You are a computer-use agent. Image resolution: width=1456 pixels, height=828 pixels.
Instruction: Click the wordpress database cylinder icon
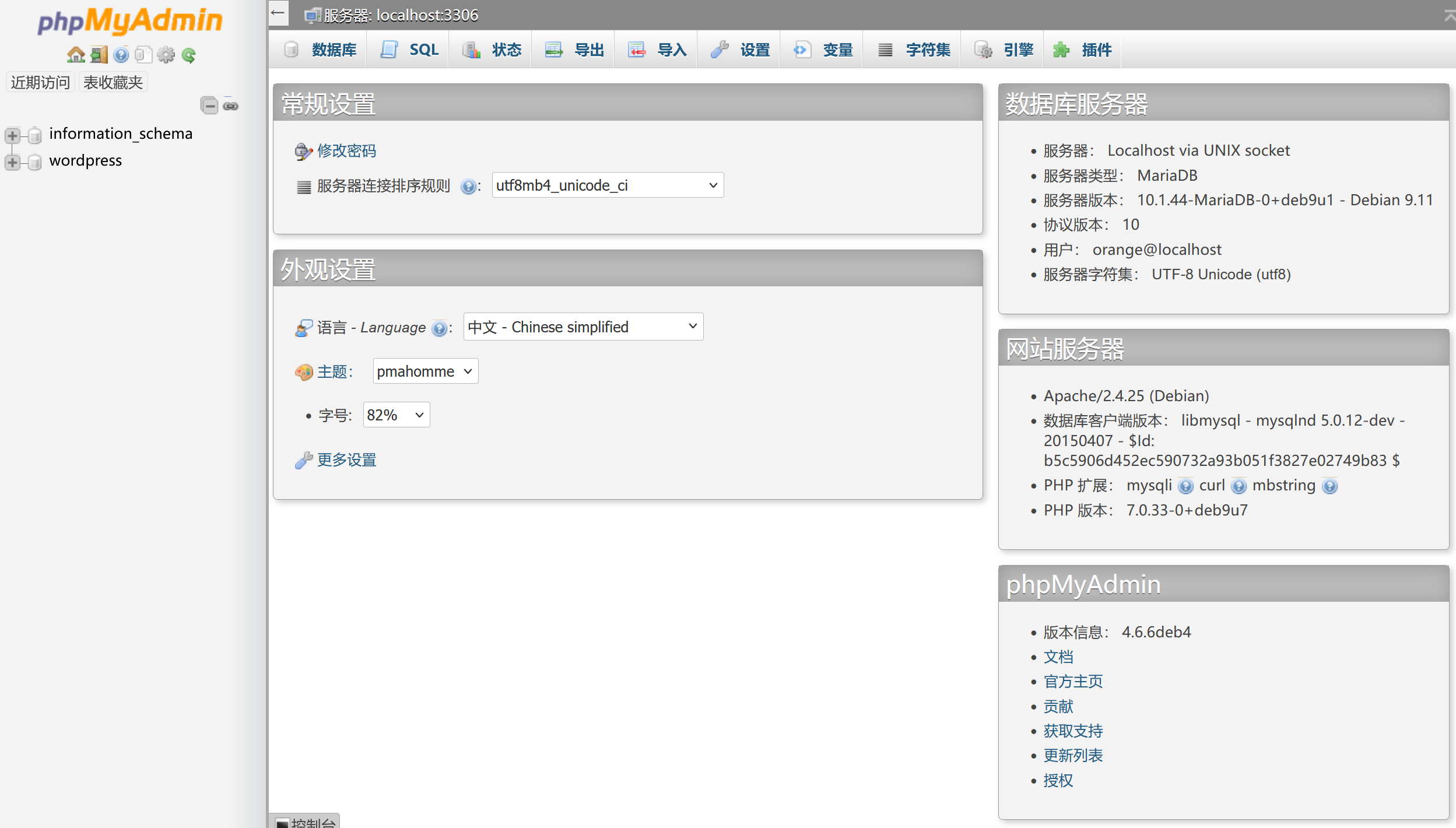tap(35, 162)
